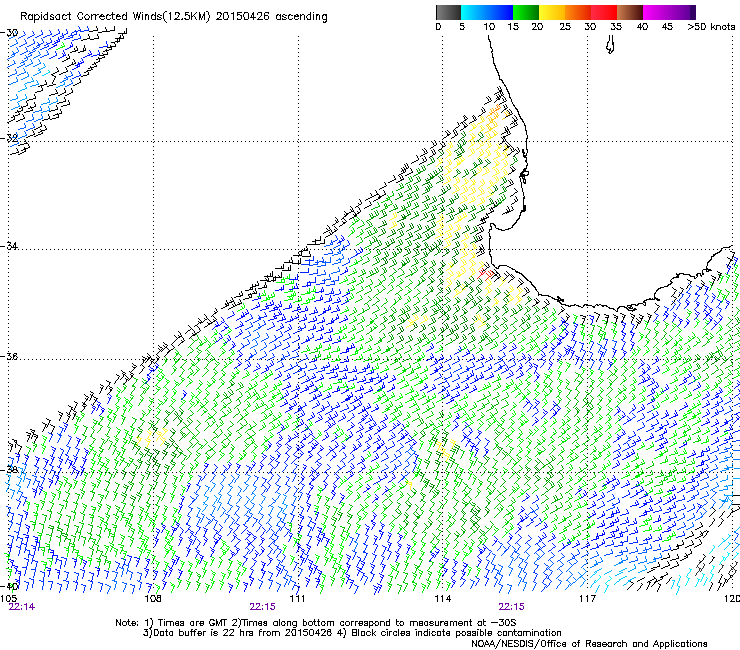This screenshot has width=740, height=650.
Task: Pick the orange 25–30 knots legend swatch
Action: [x=578, y=12]
